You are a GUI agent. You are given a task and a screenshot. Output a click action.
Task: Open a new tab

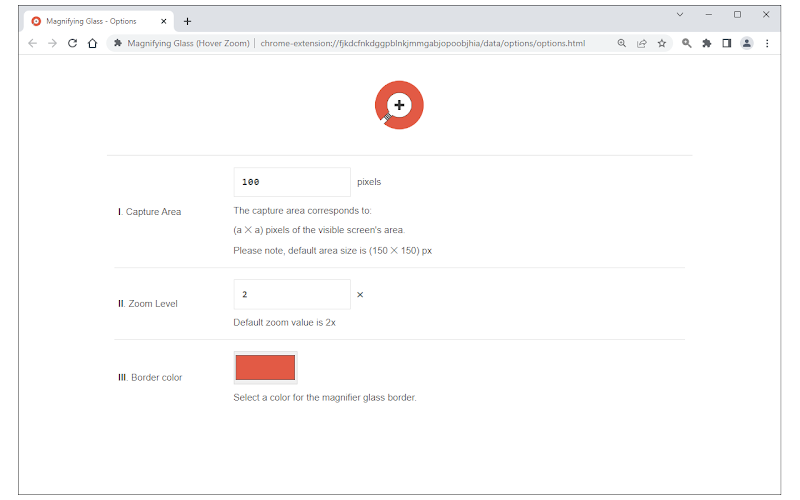[187, 21]
